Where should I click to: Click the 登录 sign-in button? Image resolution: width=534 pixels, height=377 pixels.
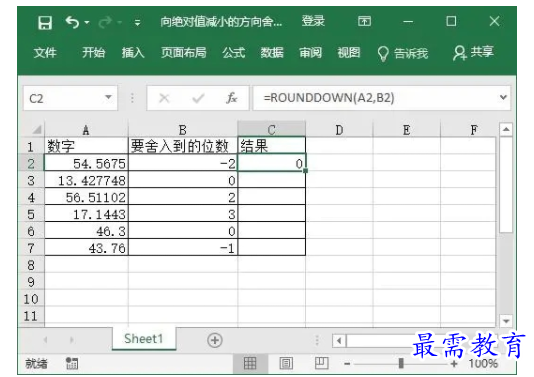(x=313, y=21)
